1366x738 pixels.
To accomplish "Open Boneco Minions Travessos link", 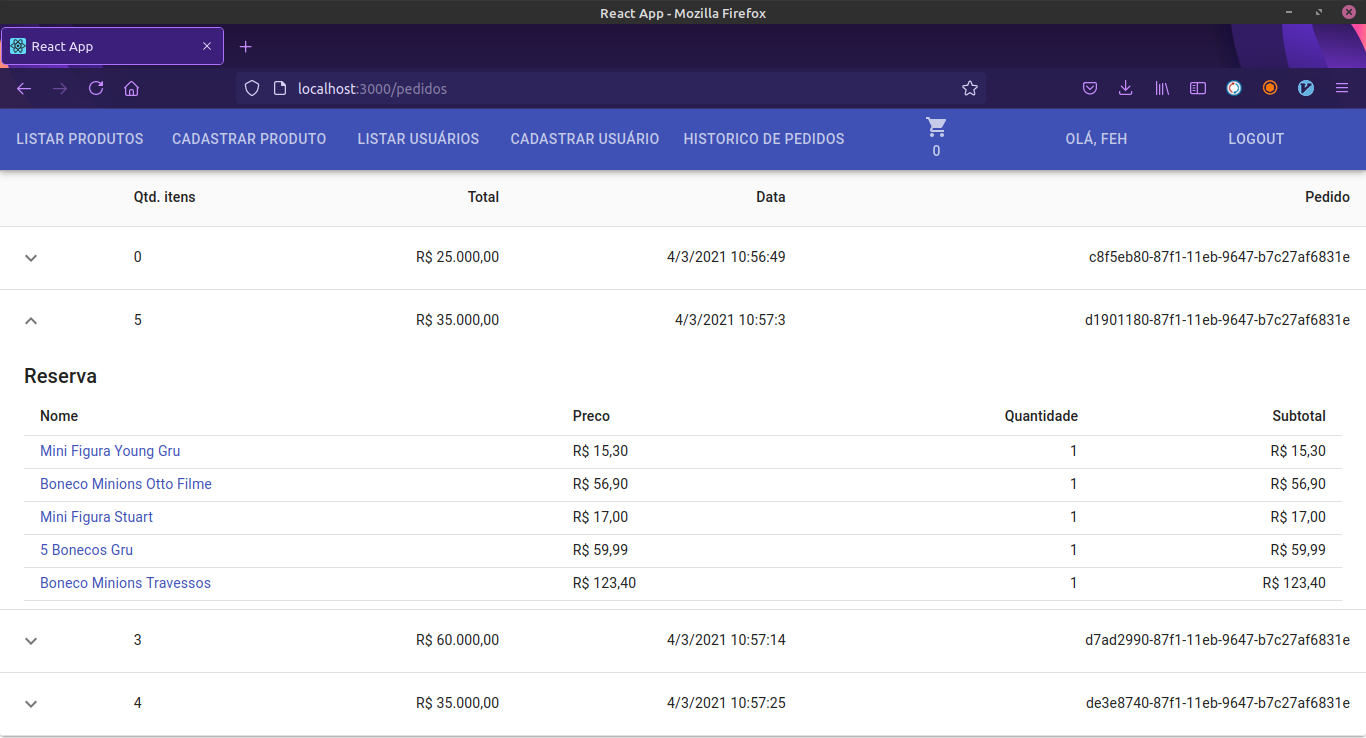I will 125,583.
